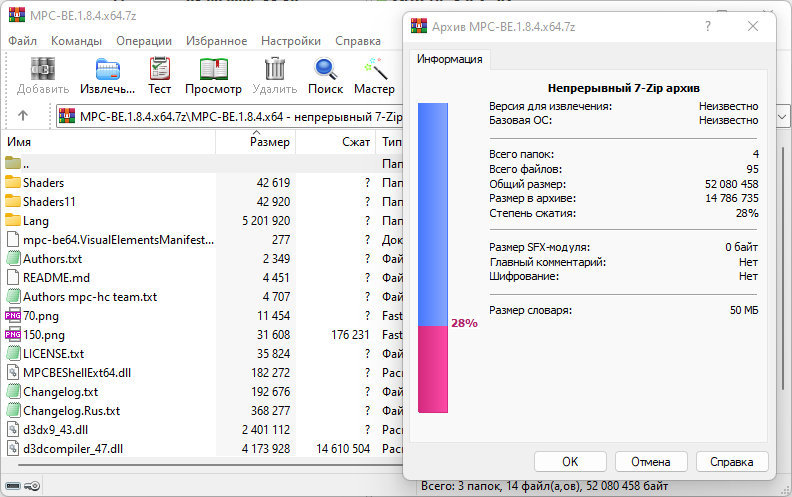Open the address bar dropdown arrow
The width and height of the screenshot is (792, 497).
(x=782, y=117)
